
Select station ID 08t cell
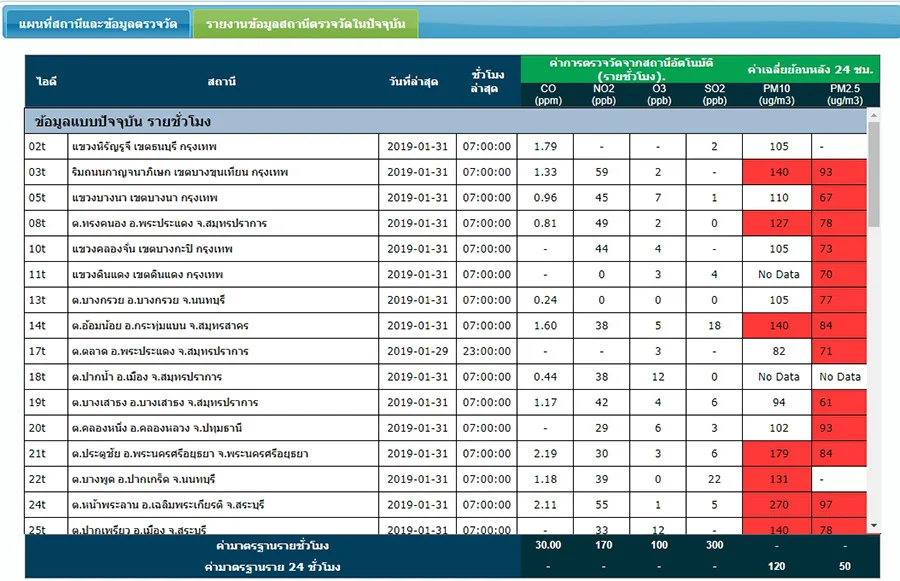46,223
